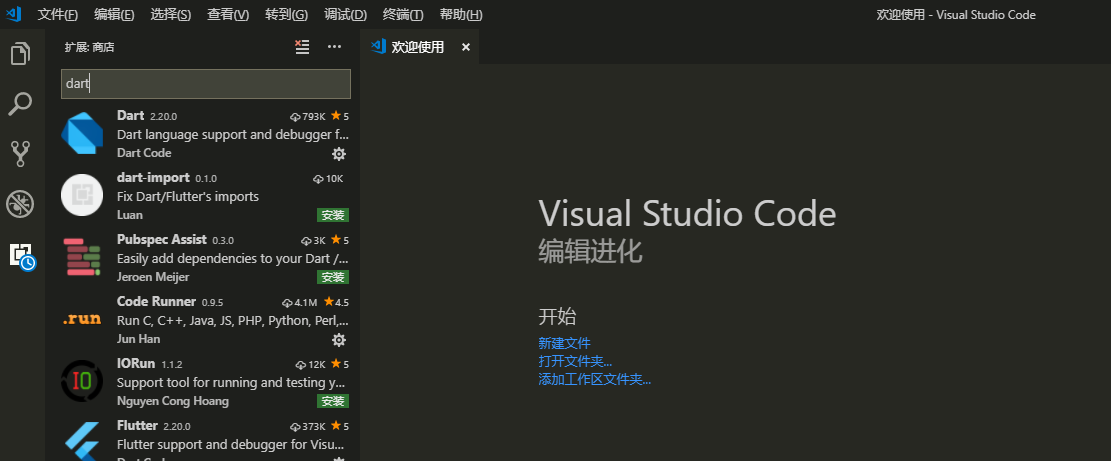Select the Pubspec Assist extension title
The height and width of the screenshot is (461, 1111).
162,239
